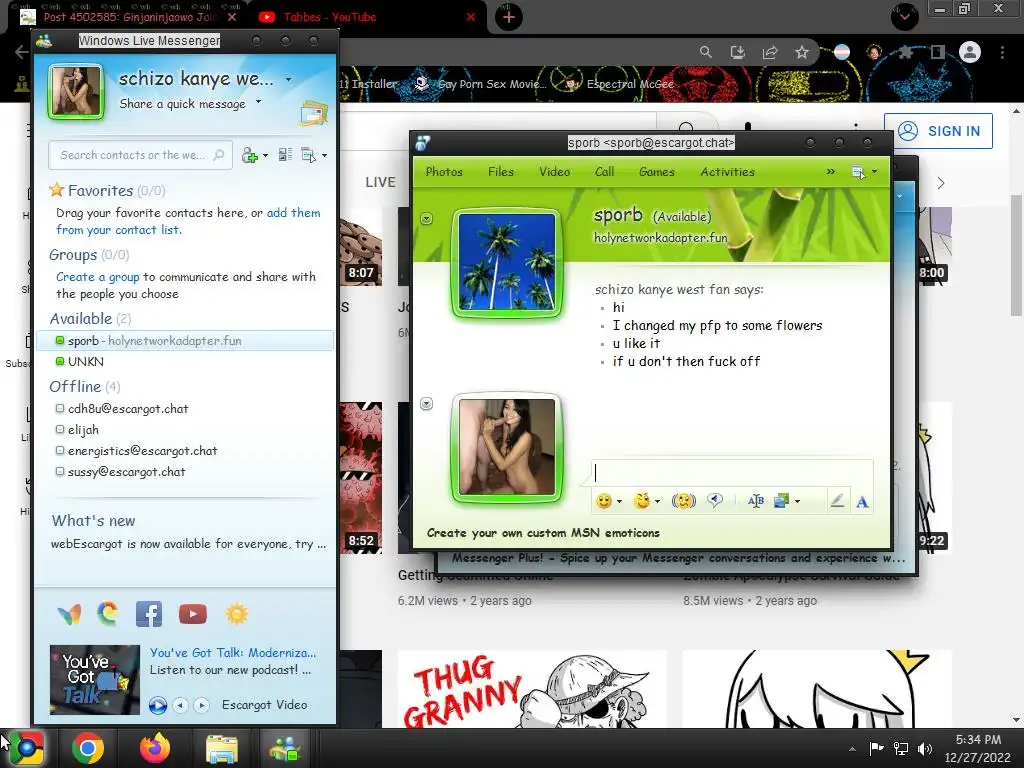Click the chat message text box
Screen dimensions: 1024x768
click(x=733, y=473)
